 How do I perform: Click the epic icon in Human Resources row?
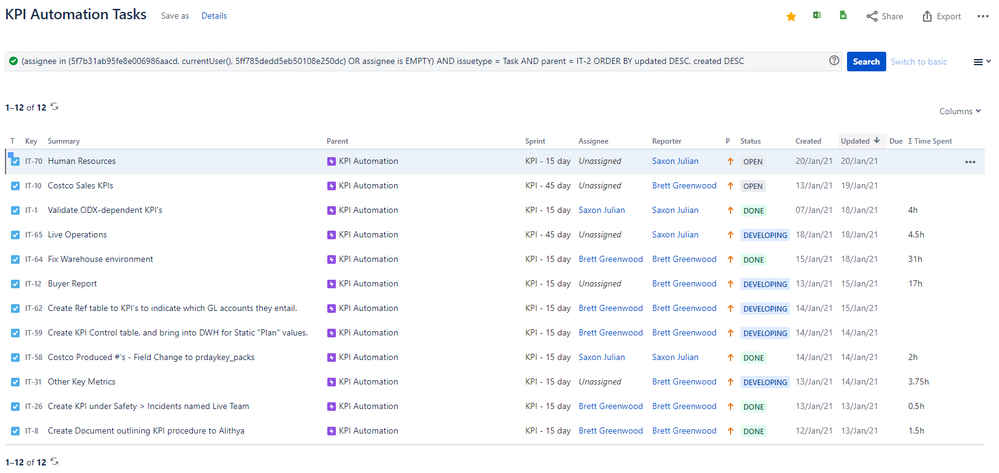pos(331,161)
